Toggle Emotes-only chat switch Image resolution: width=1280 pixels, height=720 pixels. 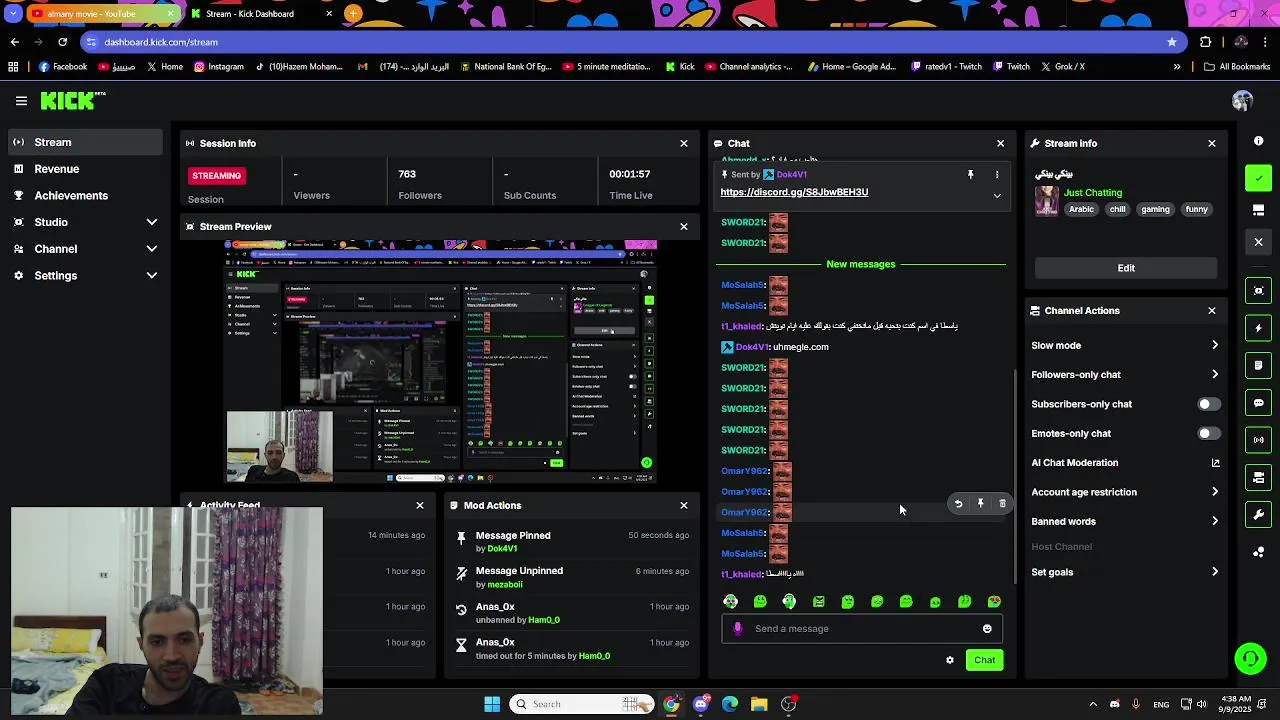pos(1208,434)
